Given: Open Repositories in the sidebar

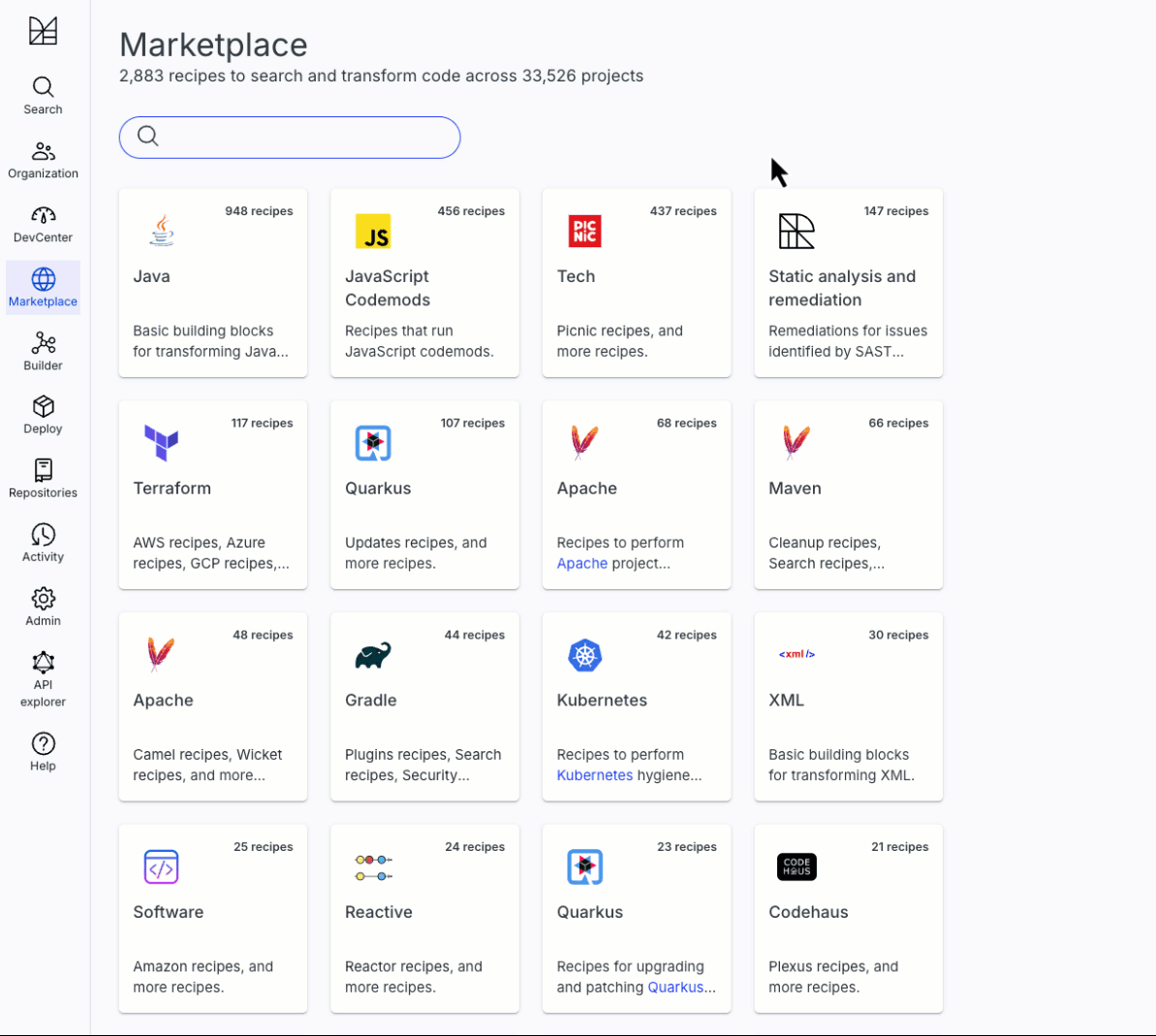Looking at the screenshot, I should point(43,480).
